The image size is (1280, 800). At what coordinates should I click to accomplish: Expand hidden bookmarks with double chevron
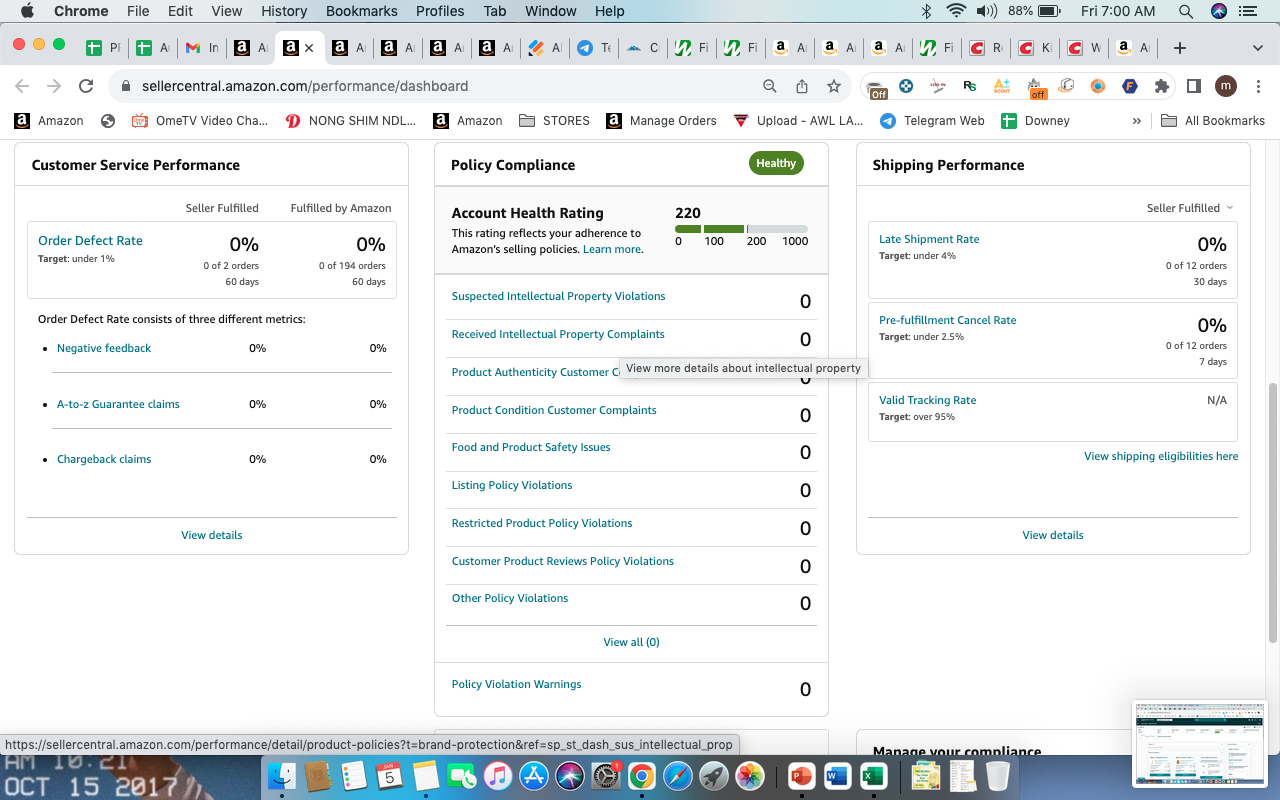1136,121
